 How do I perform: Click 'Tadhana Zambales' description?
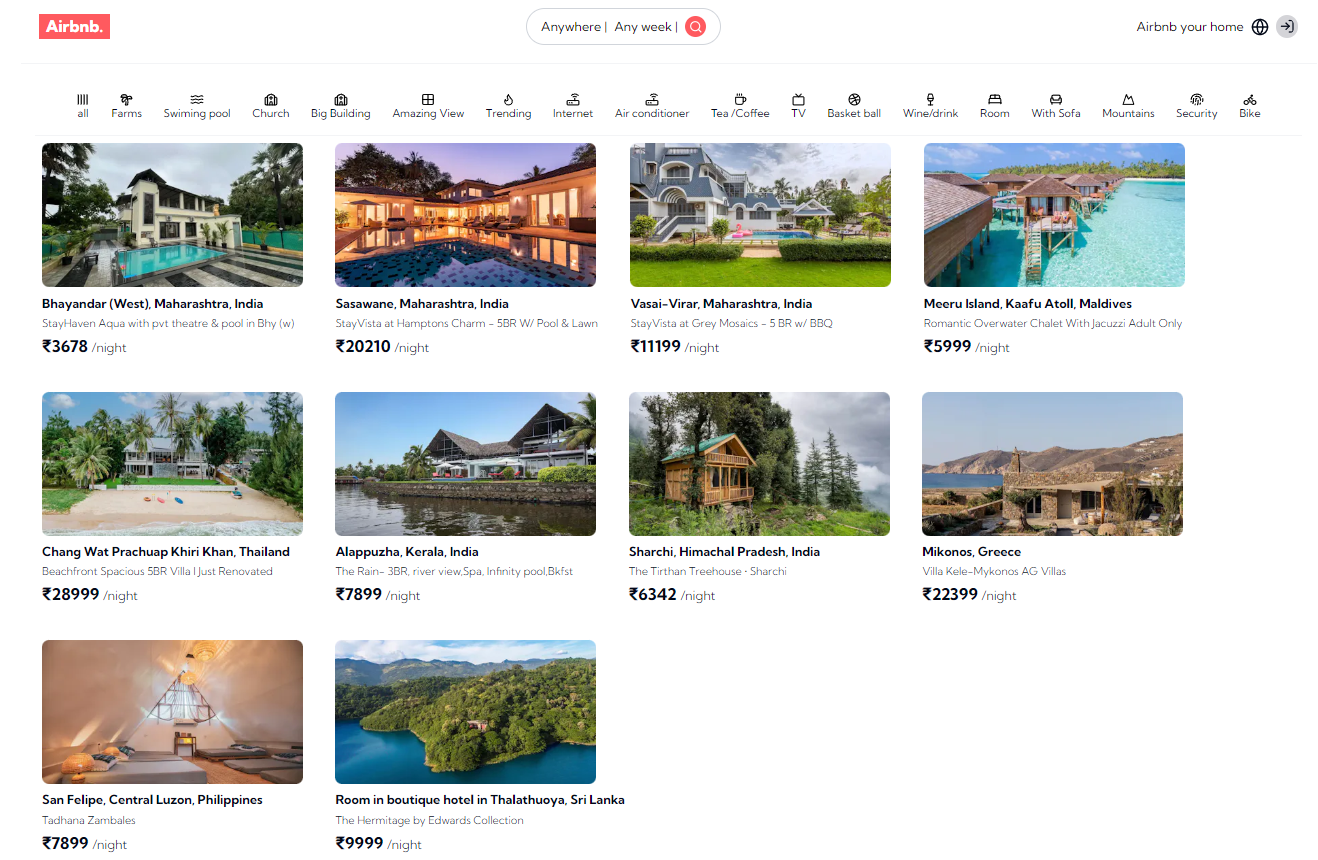[x=89, y=820]
